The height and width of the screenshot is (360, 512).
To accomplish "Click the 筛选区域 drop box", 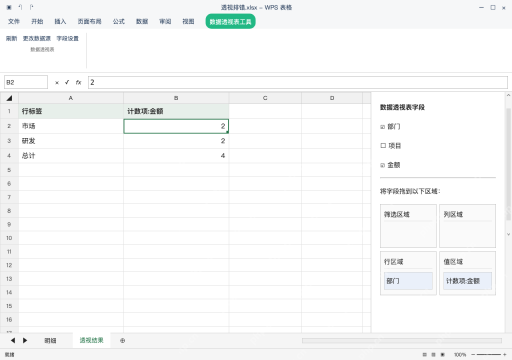I will [408, 226].
